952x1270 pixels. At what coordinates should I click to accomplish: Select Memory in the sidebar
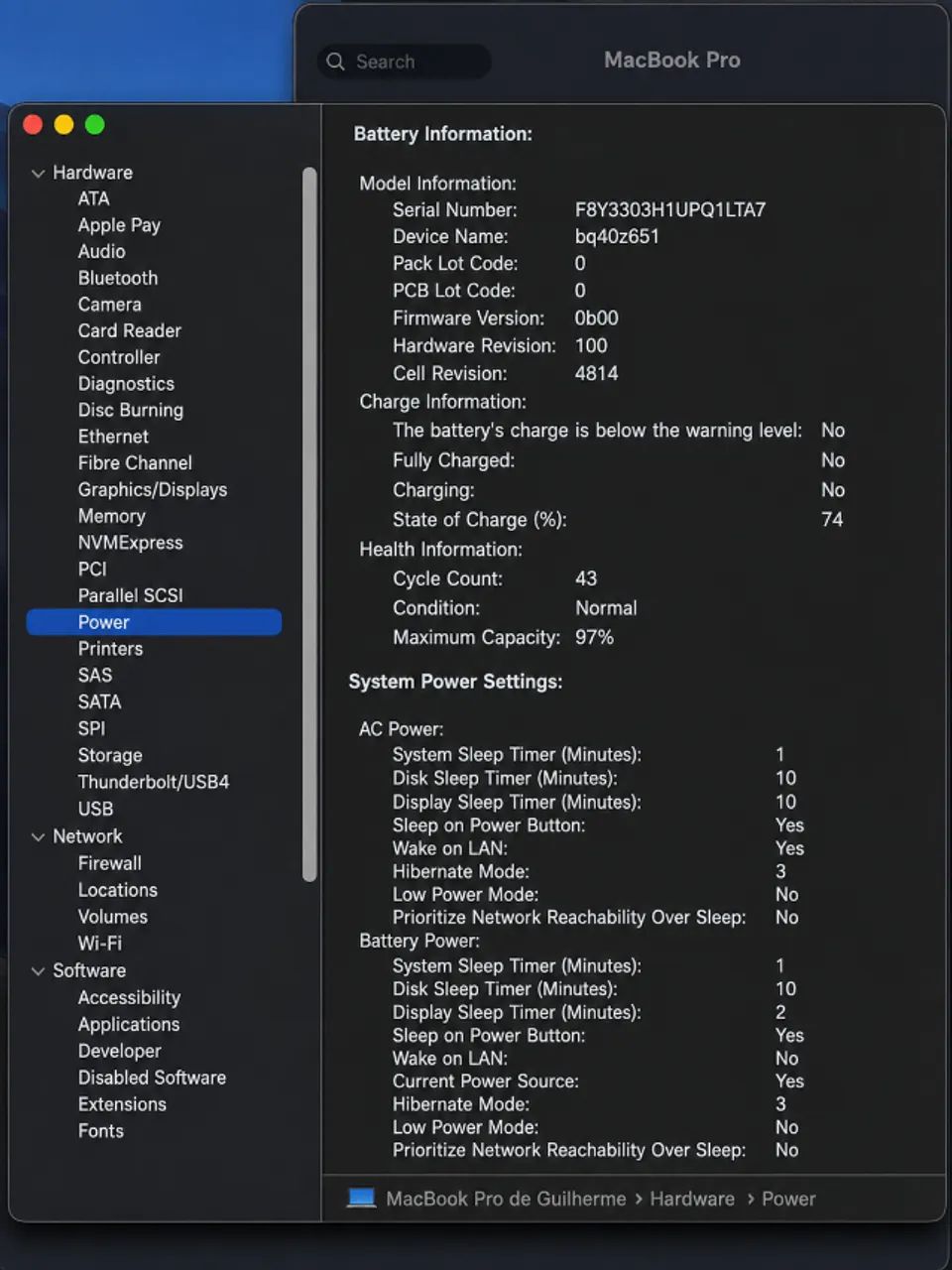click(x=111, y=516)
